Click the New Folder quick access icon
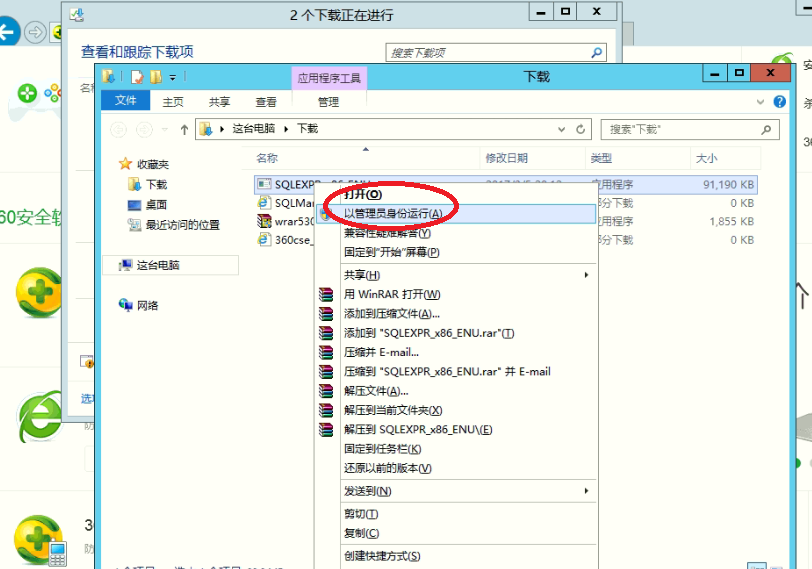The width and height of the screenshot is (812, 569). coord(155,77)
